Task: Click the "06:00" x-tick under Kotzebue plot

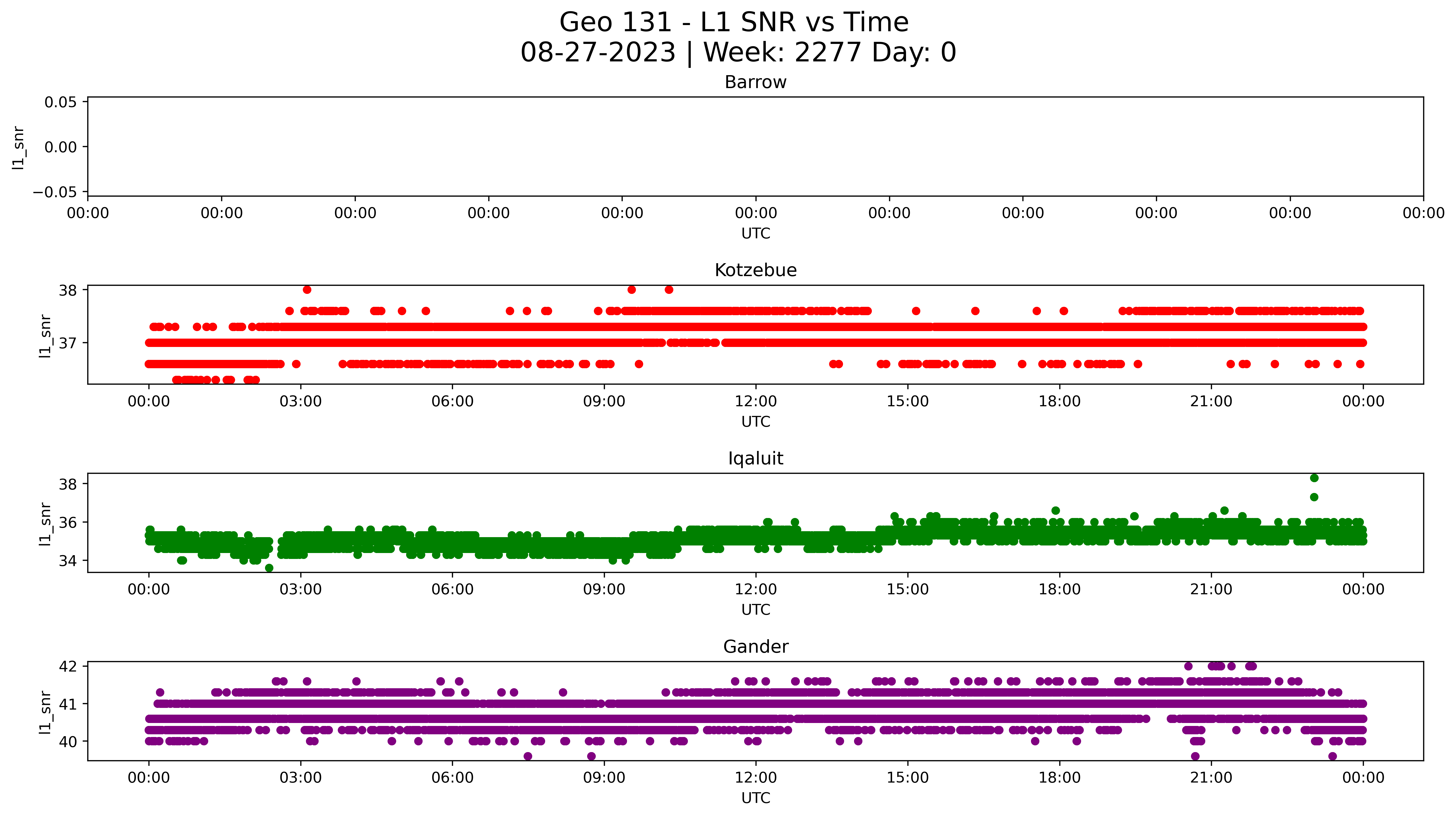Action: [453, 401]
